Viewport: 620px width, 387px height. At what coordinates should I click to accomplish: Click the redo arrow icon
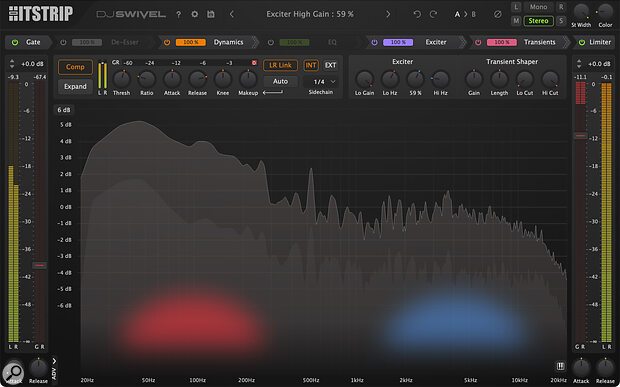434,14
